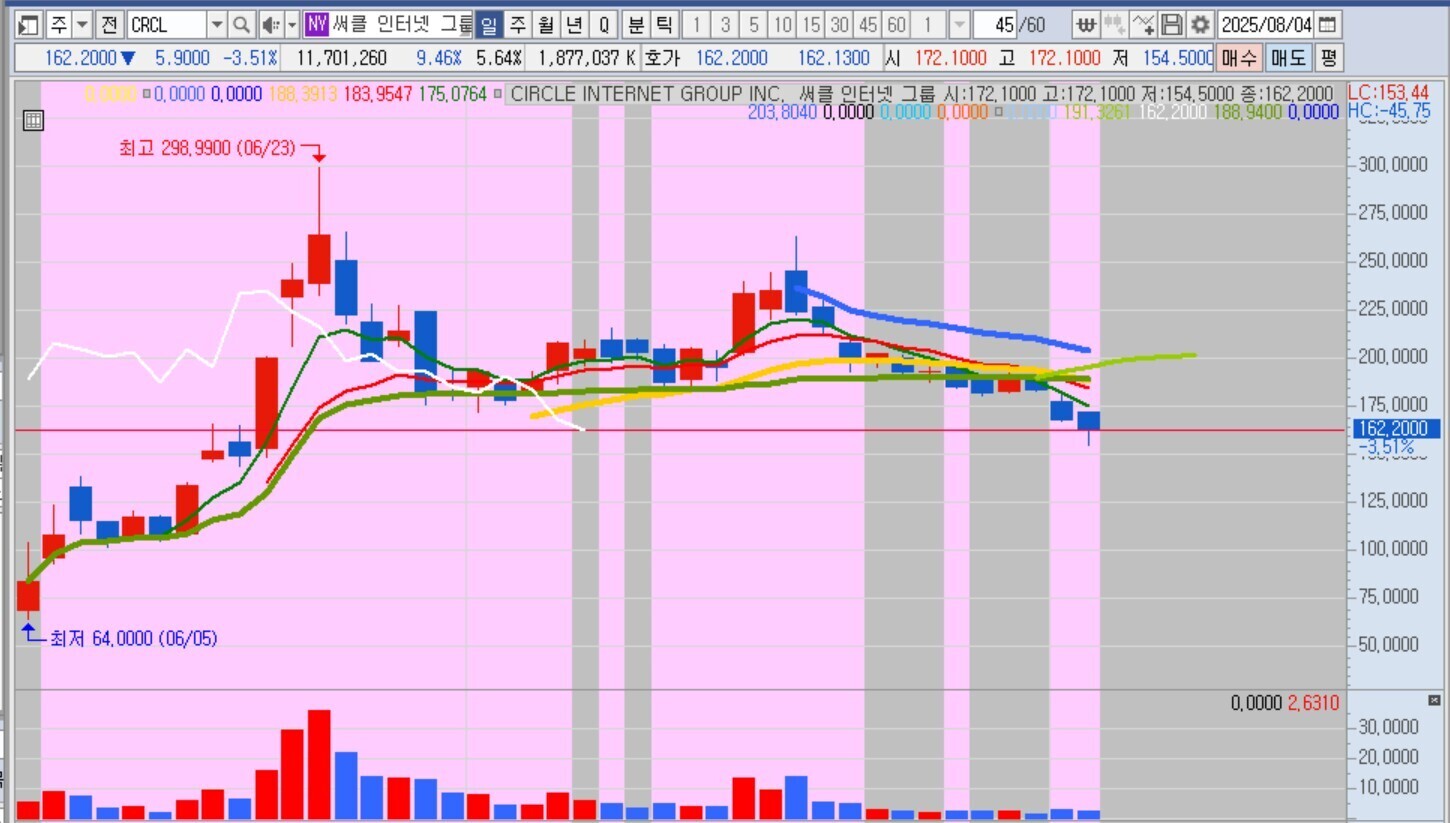Open the dropdown beside the 주 selector
The width and height of the screenshot is (1450, 823).
pyautogui.click(x=83, y=25)
